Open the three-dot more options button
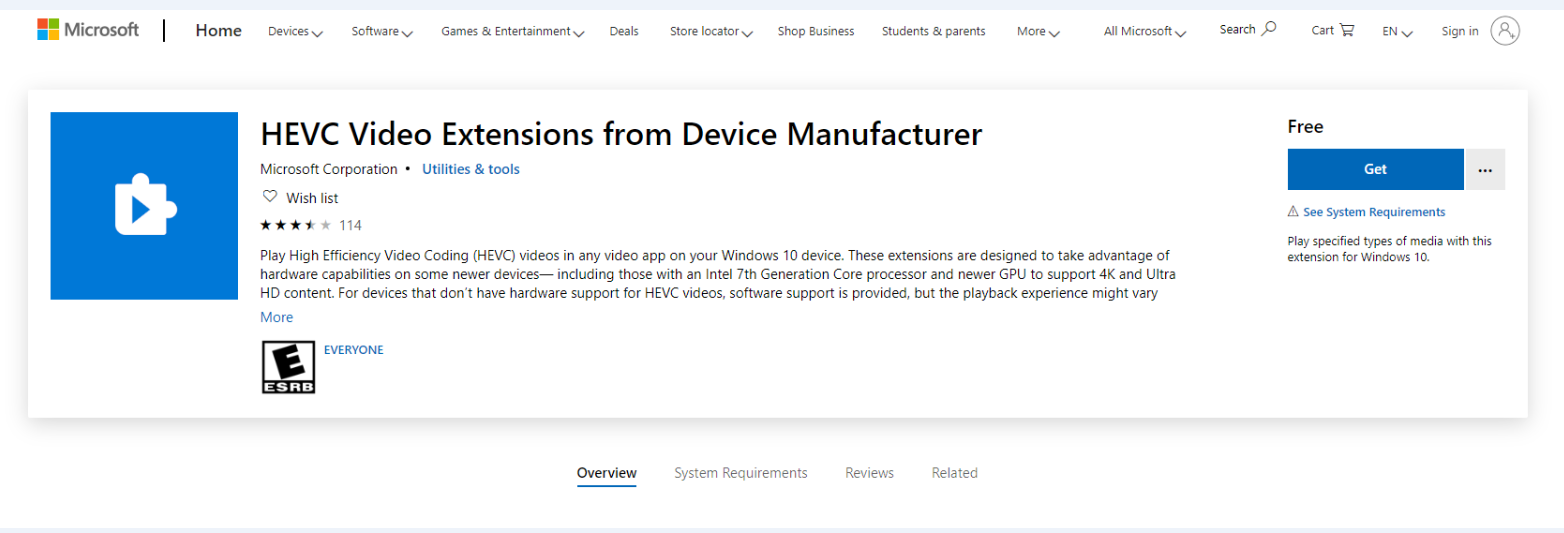This screenshot has height=533, width=1564. [1485, 169]
